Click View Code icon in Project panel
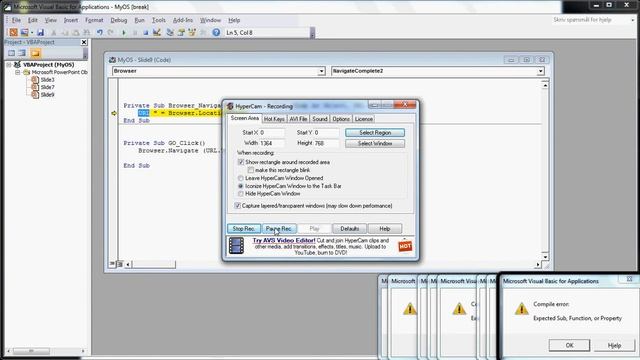The width and height of the screenshot is (640, 360). [11, 53]
